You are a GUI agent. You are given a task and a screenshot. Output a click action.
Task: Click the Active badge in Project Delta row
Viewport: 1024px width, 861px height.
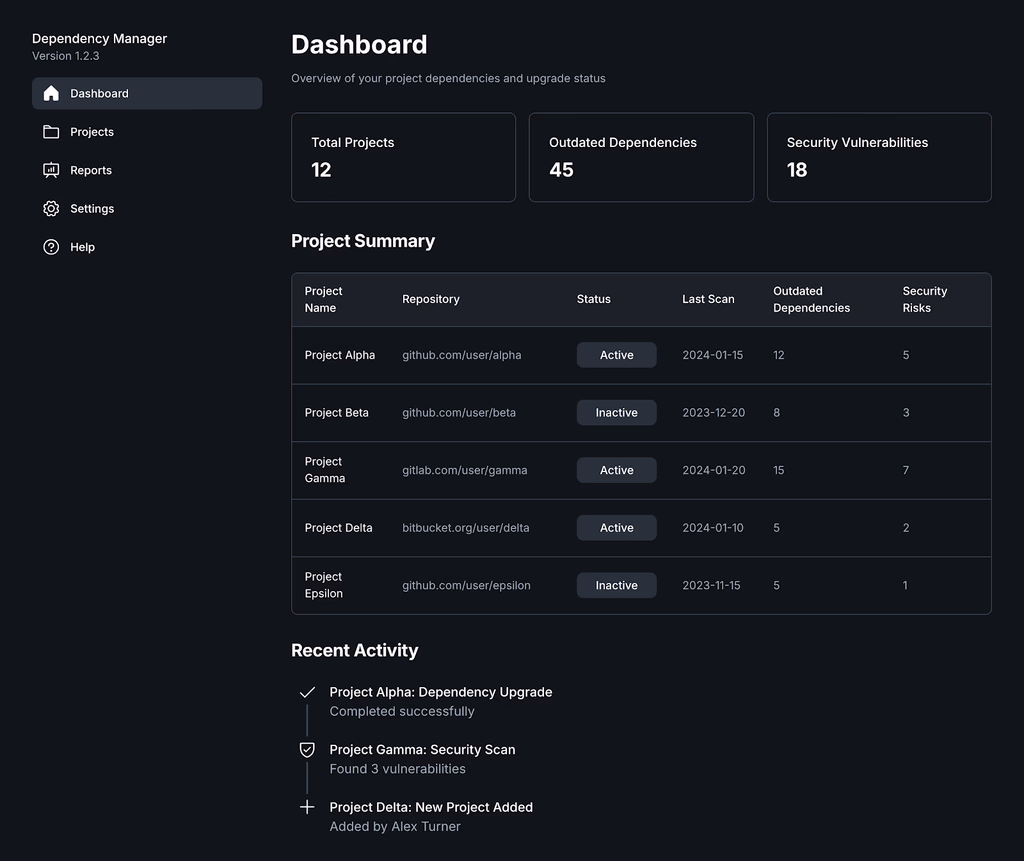click(x=616, y=528)
